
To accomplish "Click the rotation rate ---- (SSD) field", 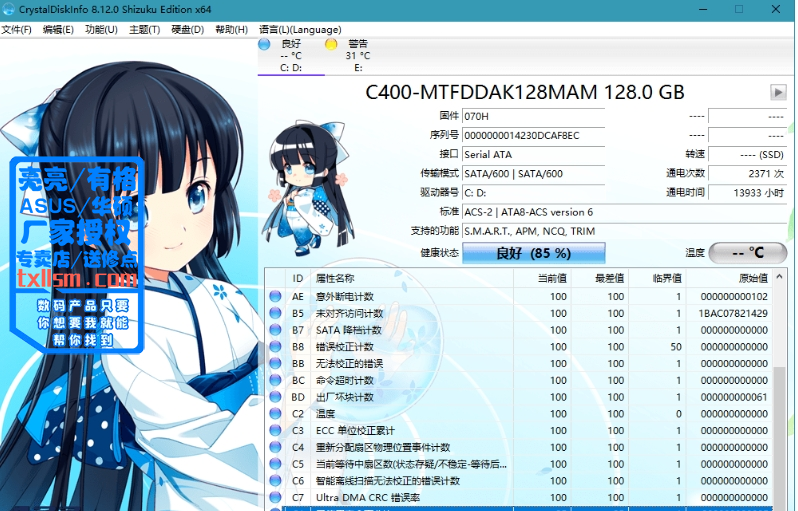I will [x=748, y=155].
